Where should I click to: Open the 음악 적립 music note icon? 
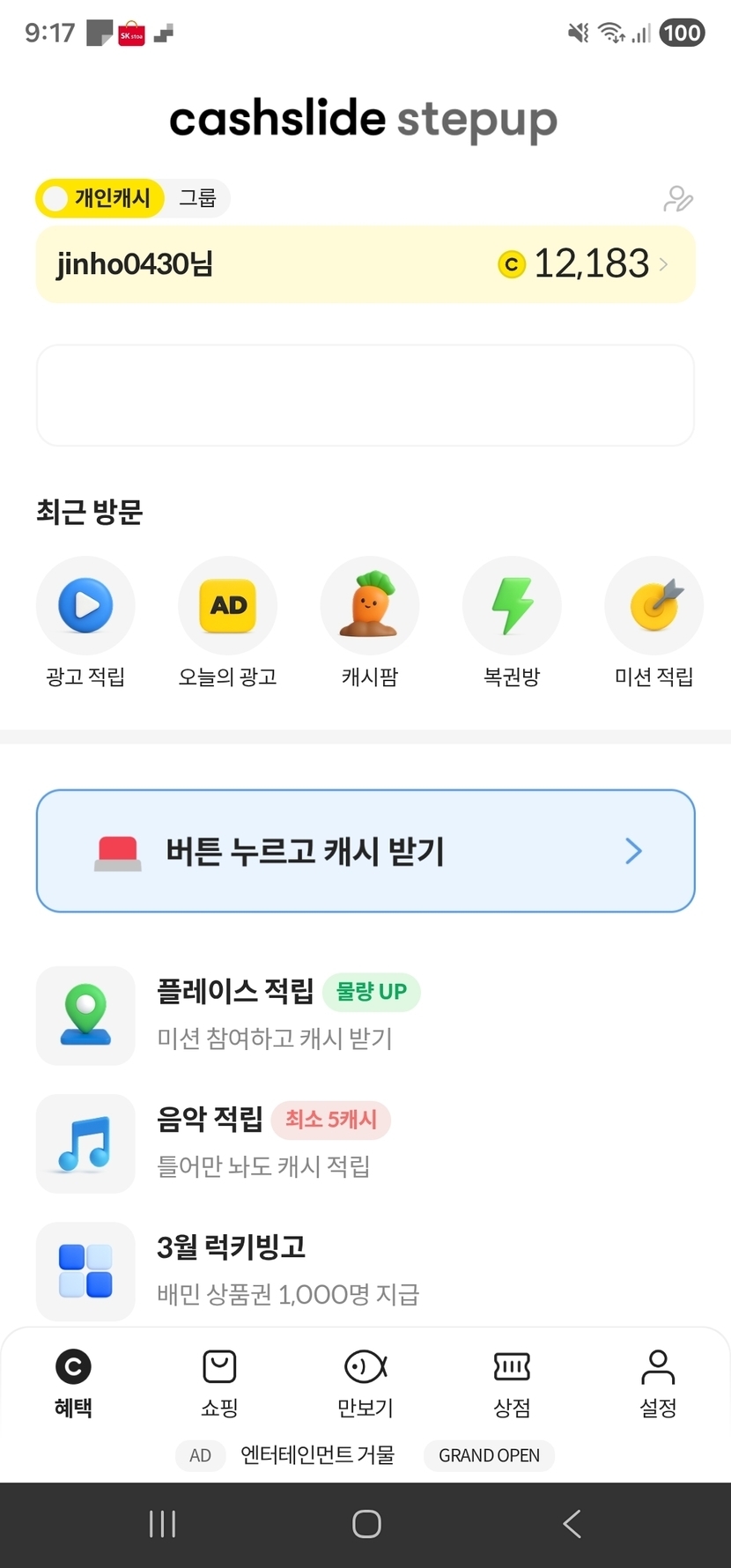tap(85, 1143)
